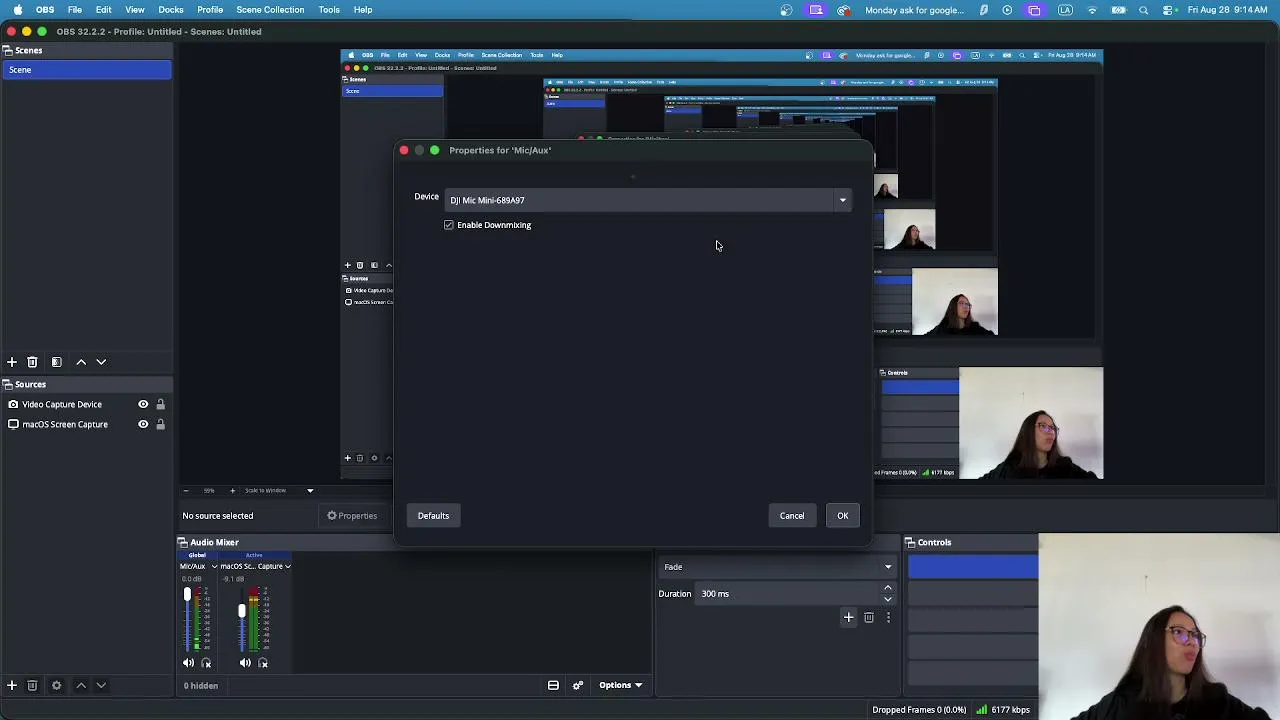Mute the Mic/Aux audio channel
Viewport: 1280px width, 720px height.
pyautogui.click(x=188, y=663)
